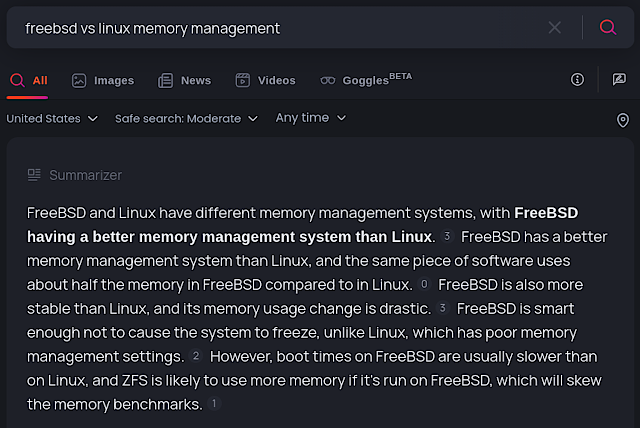This screenshot has width=640, height=428.
Task: Open the Safe search: Moderate dropdown
Action: (186, 118)
